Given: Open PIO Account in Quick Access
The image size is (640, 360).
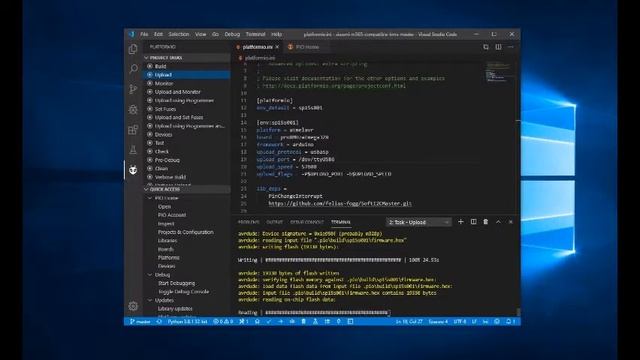Looking at the screenshot, I should pyautogui.click(x=172, y=215).
